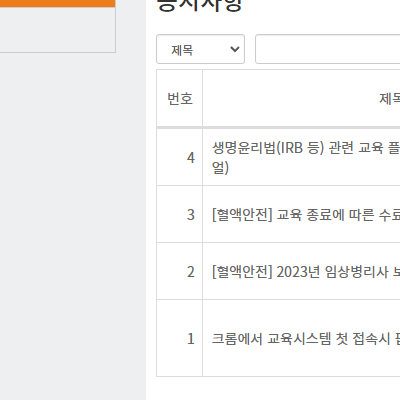400x400 pixels.
Task: Select row number 4 cell
Action: 180,157
